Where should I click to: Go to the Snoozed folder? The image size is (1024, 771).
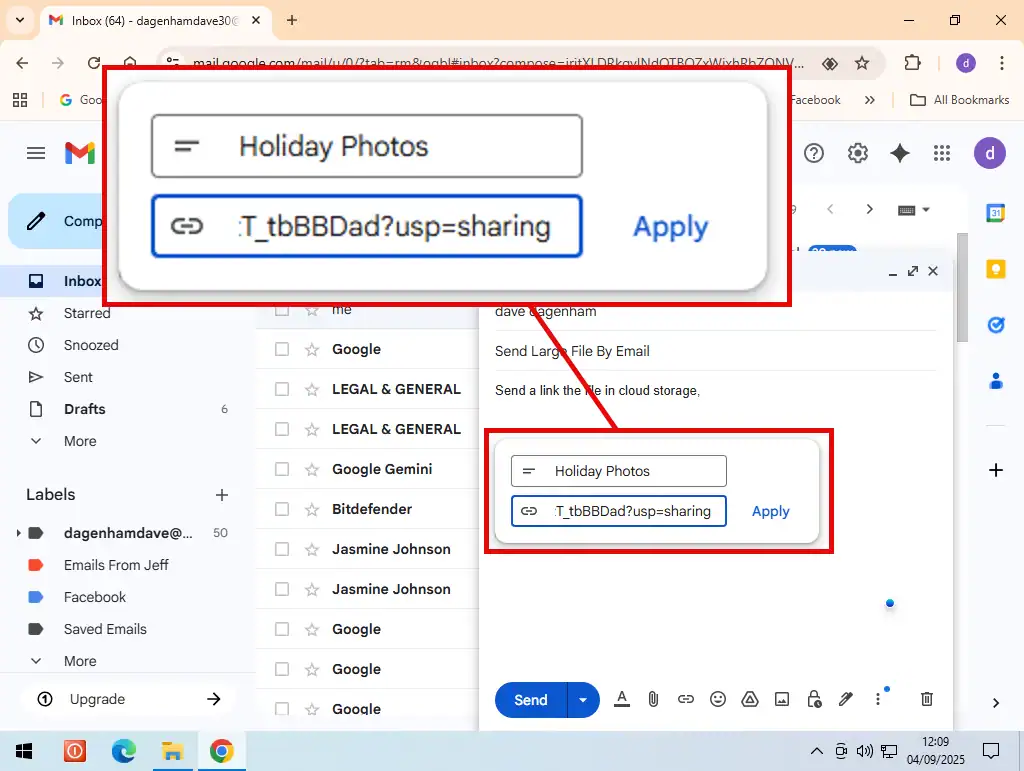coord(90,345)
